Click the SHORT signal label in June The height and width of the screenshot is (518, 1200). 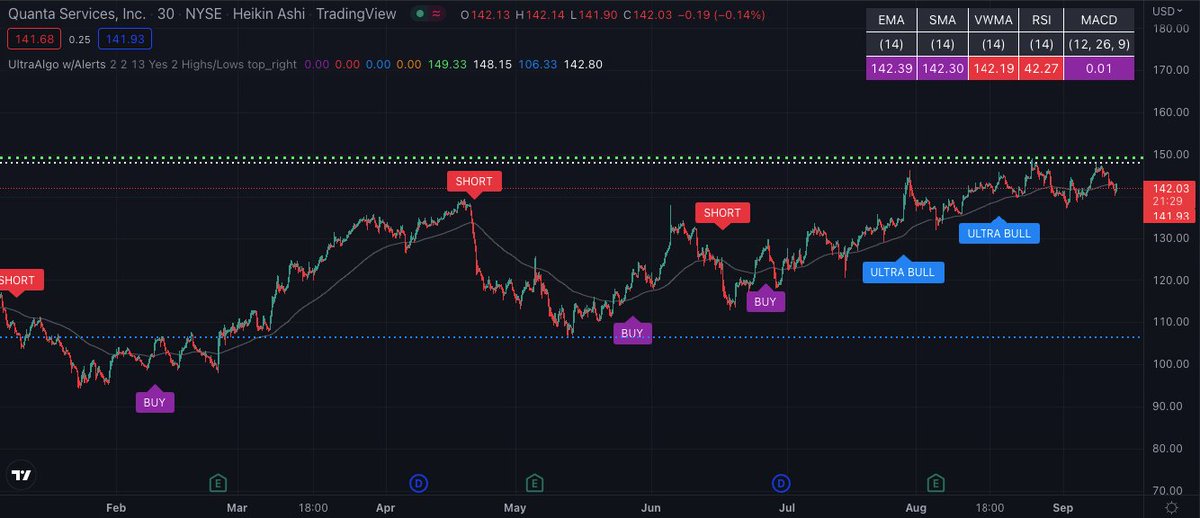[722, 213]
